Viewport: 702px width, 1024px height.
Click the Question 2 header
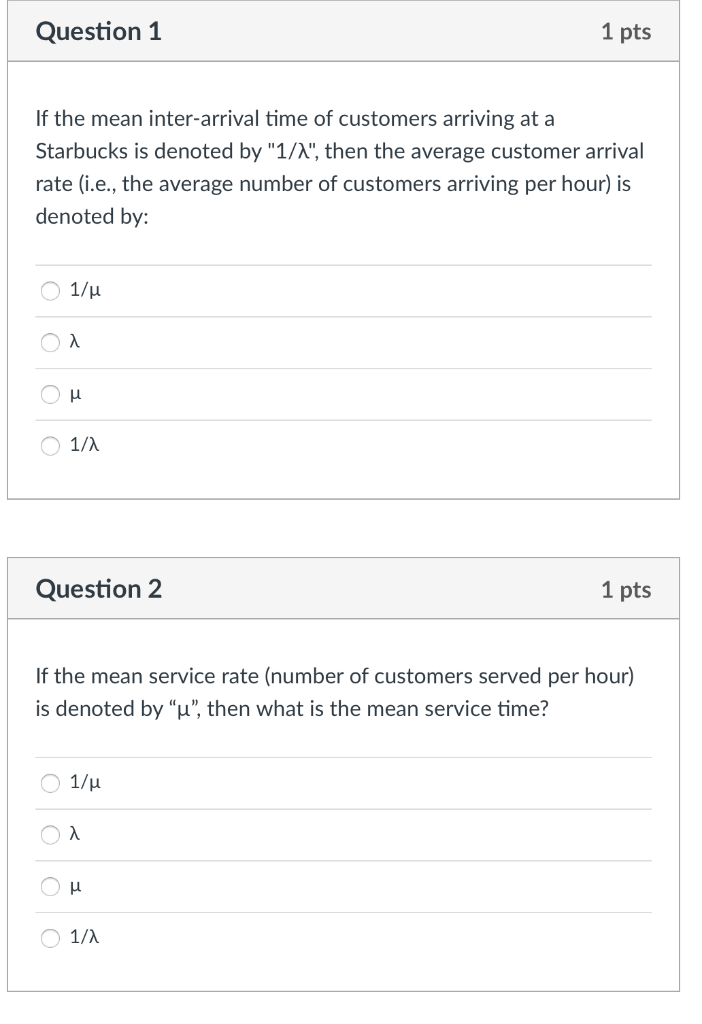click(96, 589)
